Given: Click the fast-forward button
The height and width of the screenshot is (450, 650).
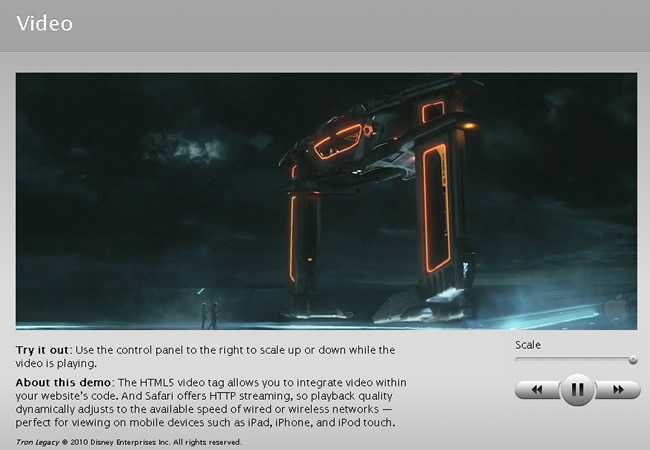Looking at the screenshot, I should click(618, 390).
